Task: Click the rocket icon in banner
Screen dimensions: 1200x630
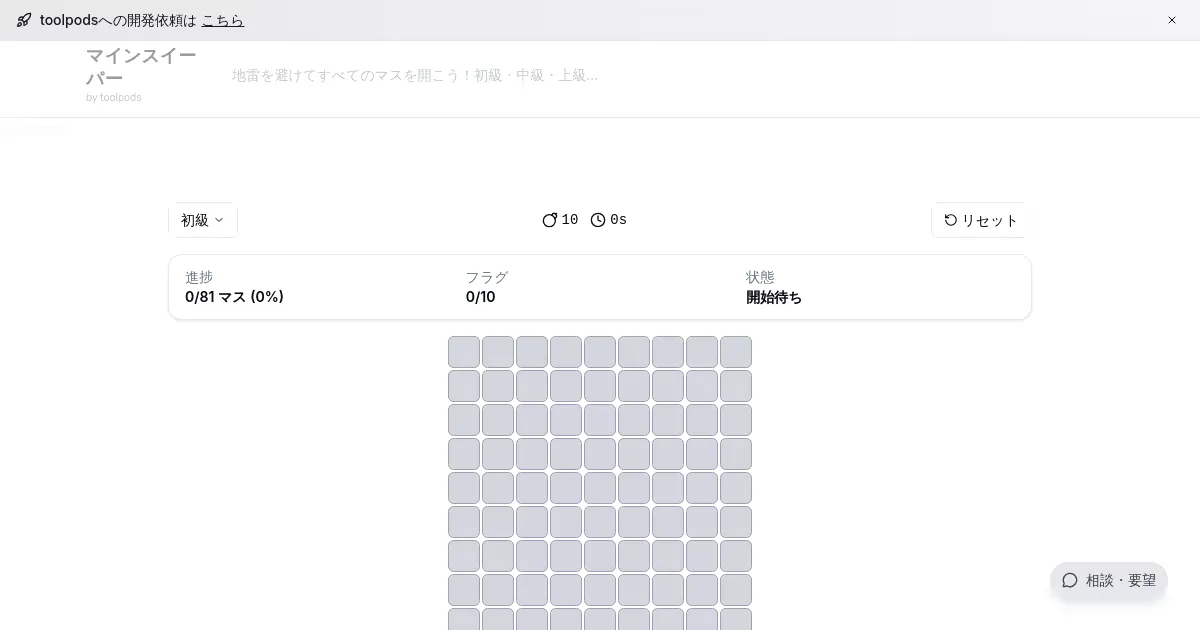Action: pyautogui.click(x=24, y=20)
